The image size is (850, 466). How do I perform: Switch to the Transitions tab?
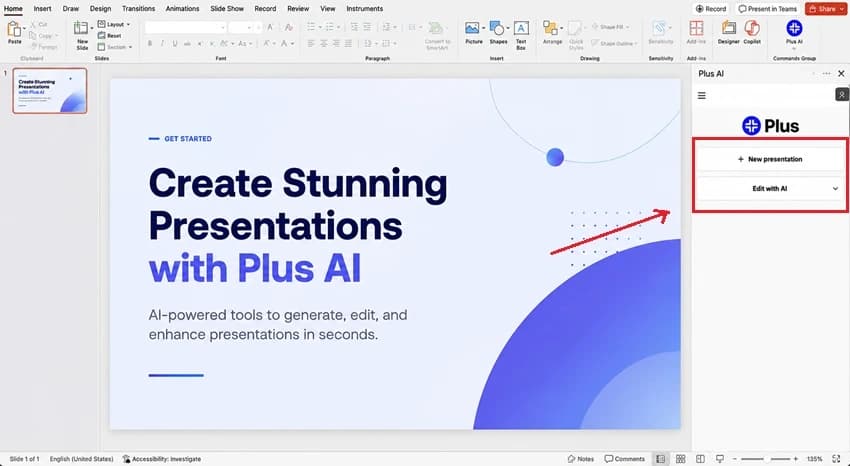[138, 9]
